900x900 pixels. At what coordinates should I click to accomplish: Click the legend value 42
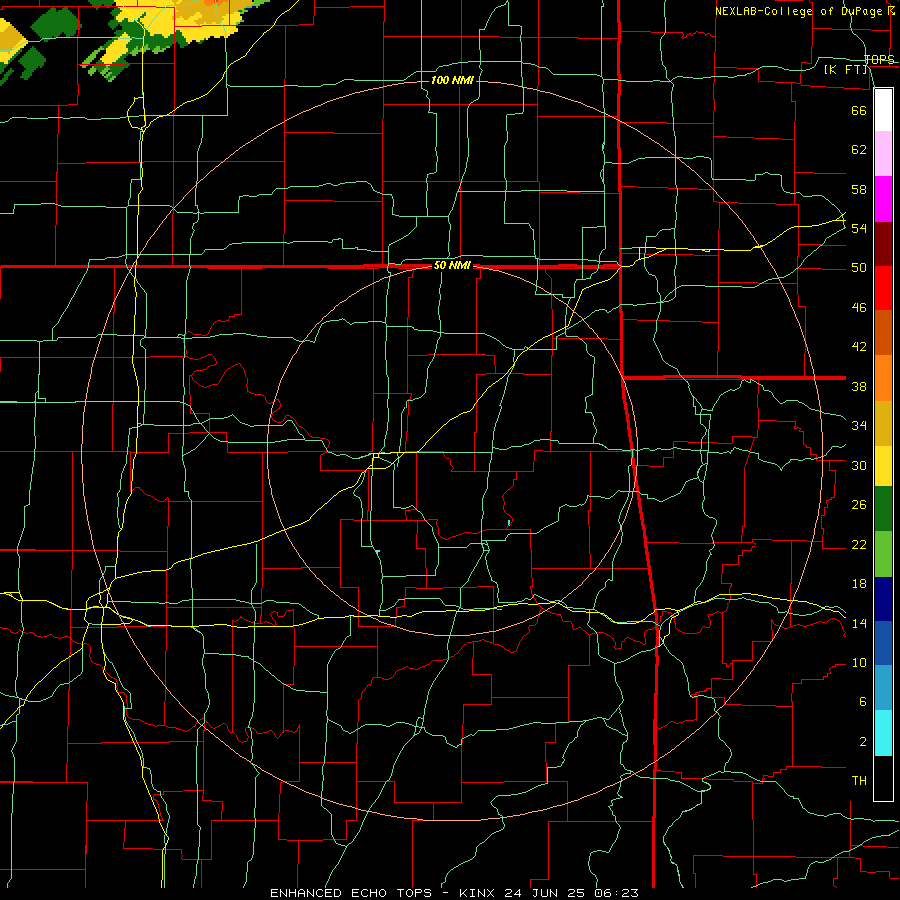[859, 347]
